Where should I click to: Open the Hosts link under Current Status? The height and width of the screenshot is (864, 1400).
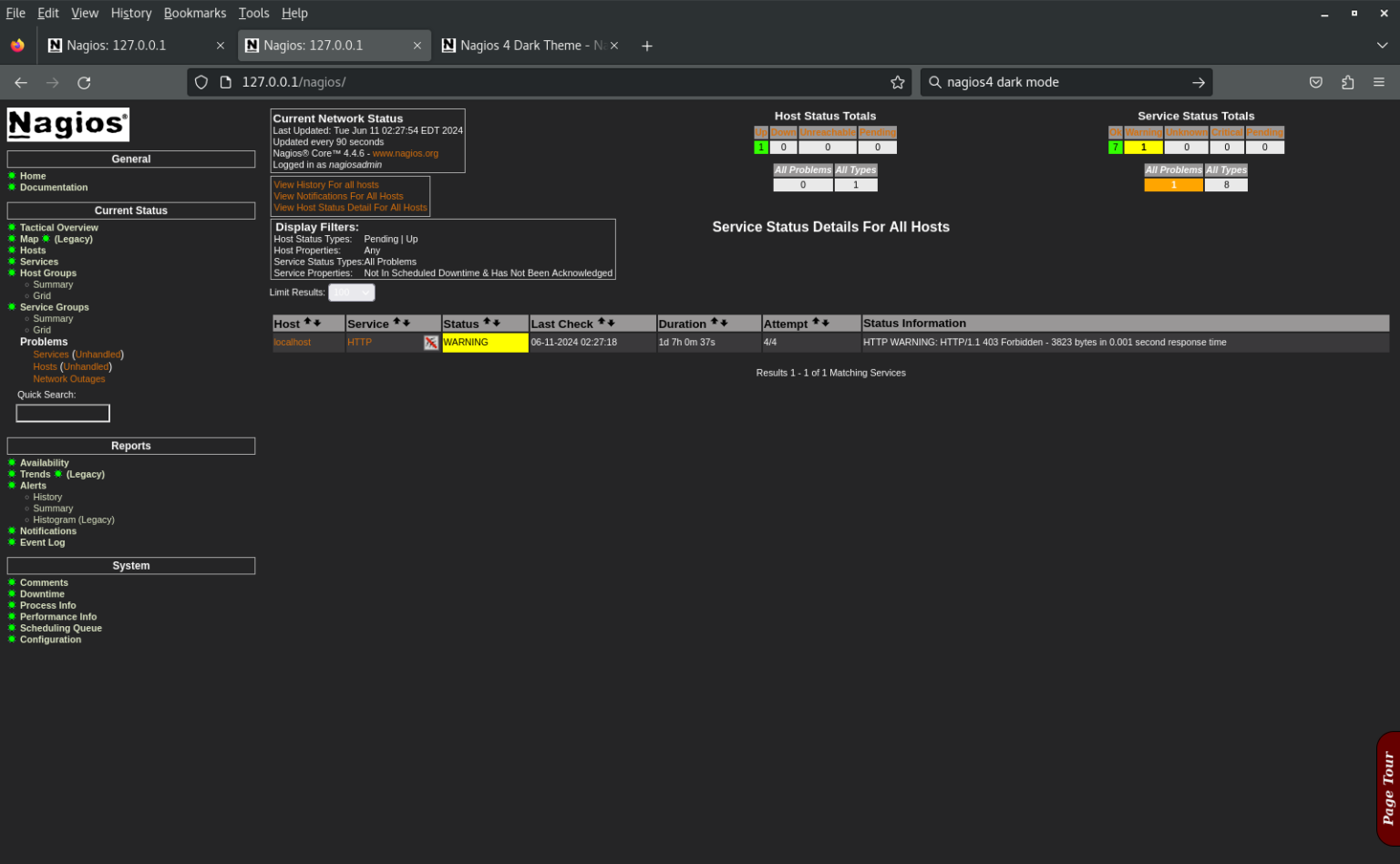[33, 251]
